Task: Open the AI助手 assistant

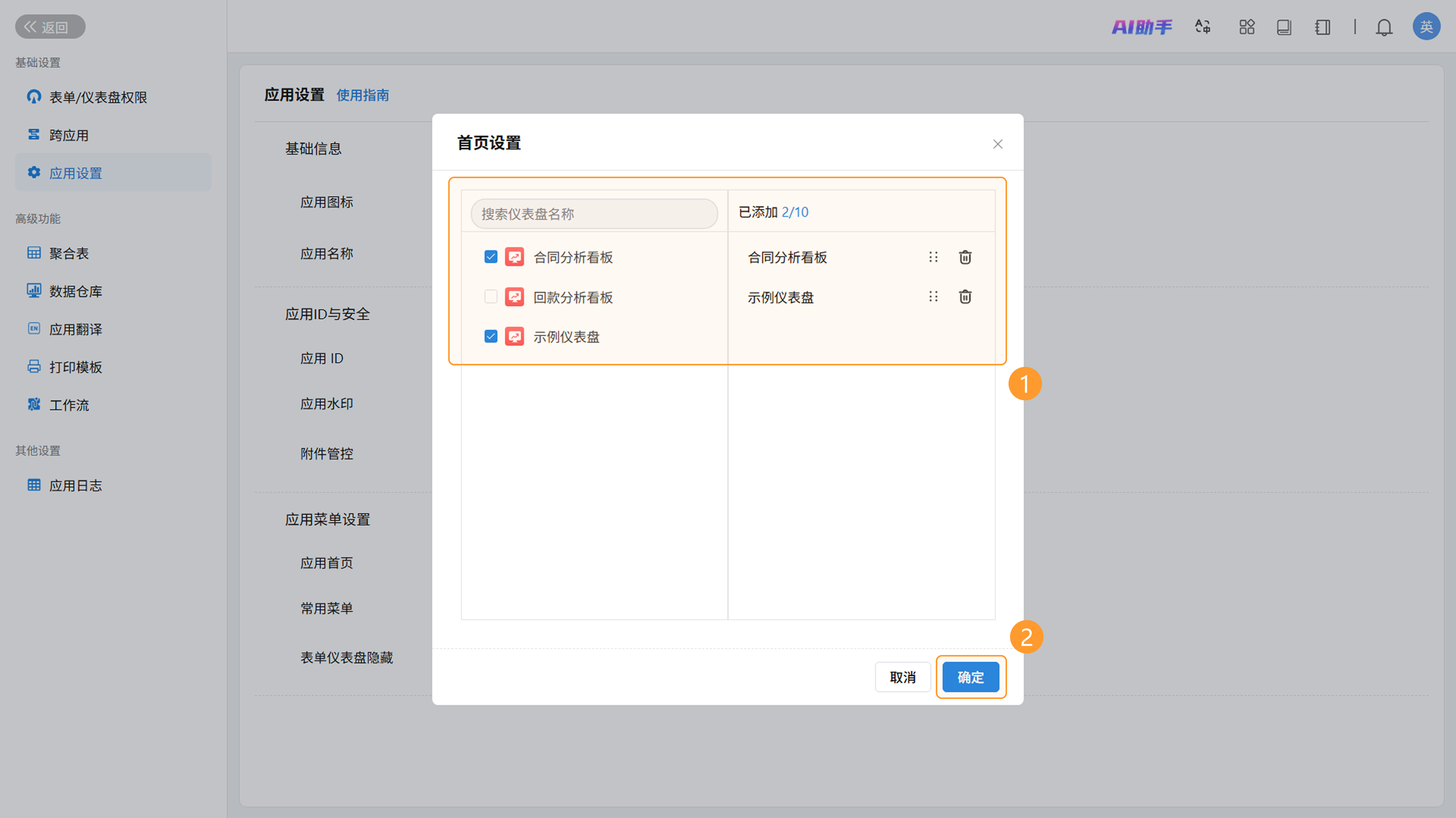Action: (x=1141, y=27)
